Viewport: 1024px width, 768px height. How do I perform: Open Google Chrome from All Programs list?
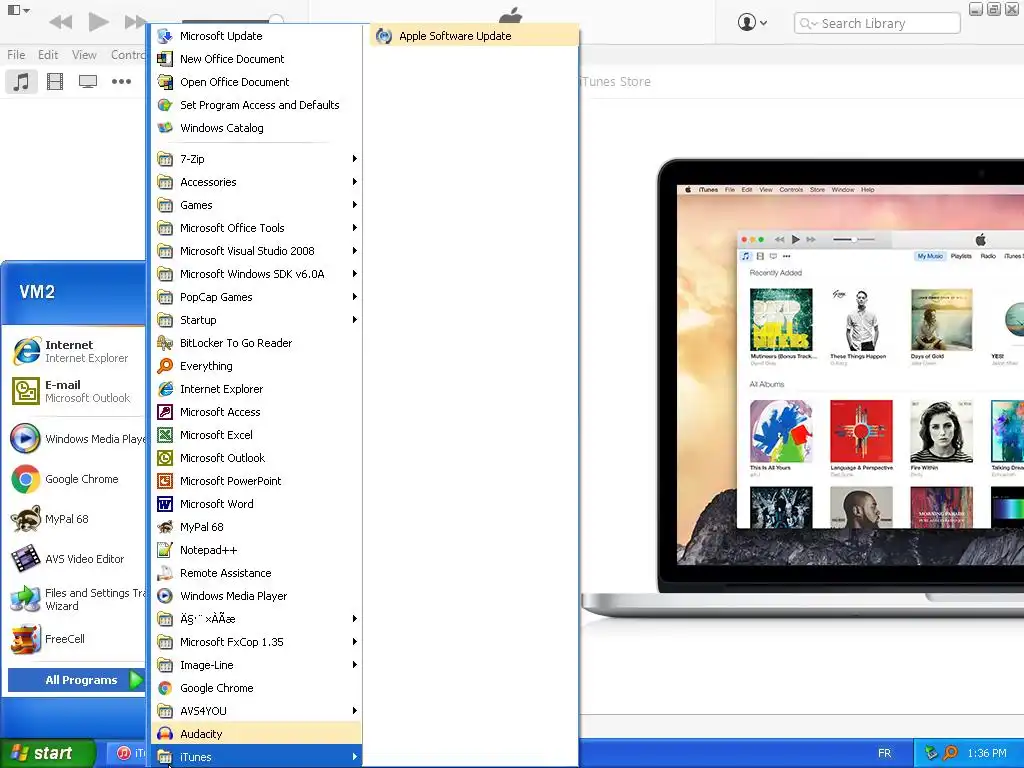pyautogui.click(x=256, y=688)
